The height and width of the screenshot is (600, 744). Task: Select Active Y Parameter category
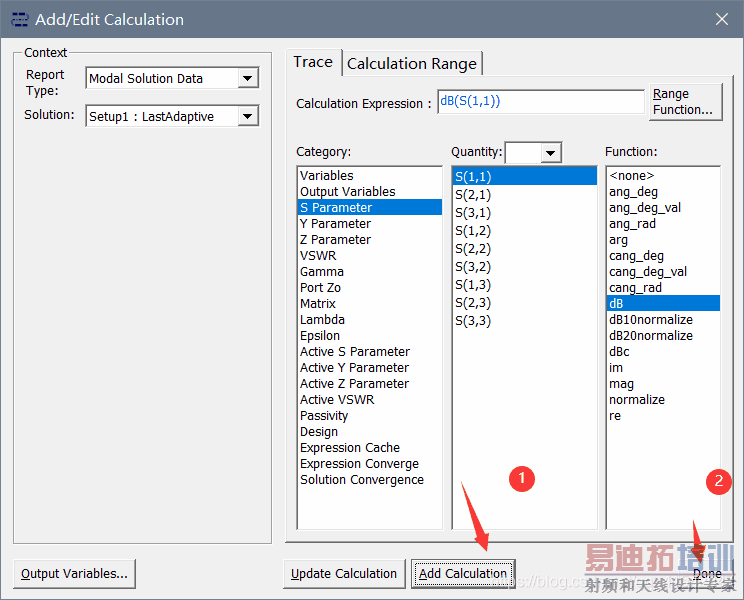[370, 368]
